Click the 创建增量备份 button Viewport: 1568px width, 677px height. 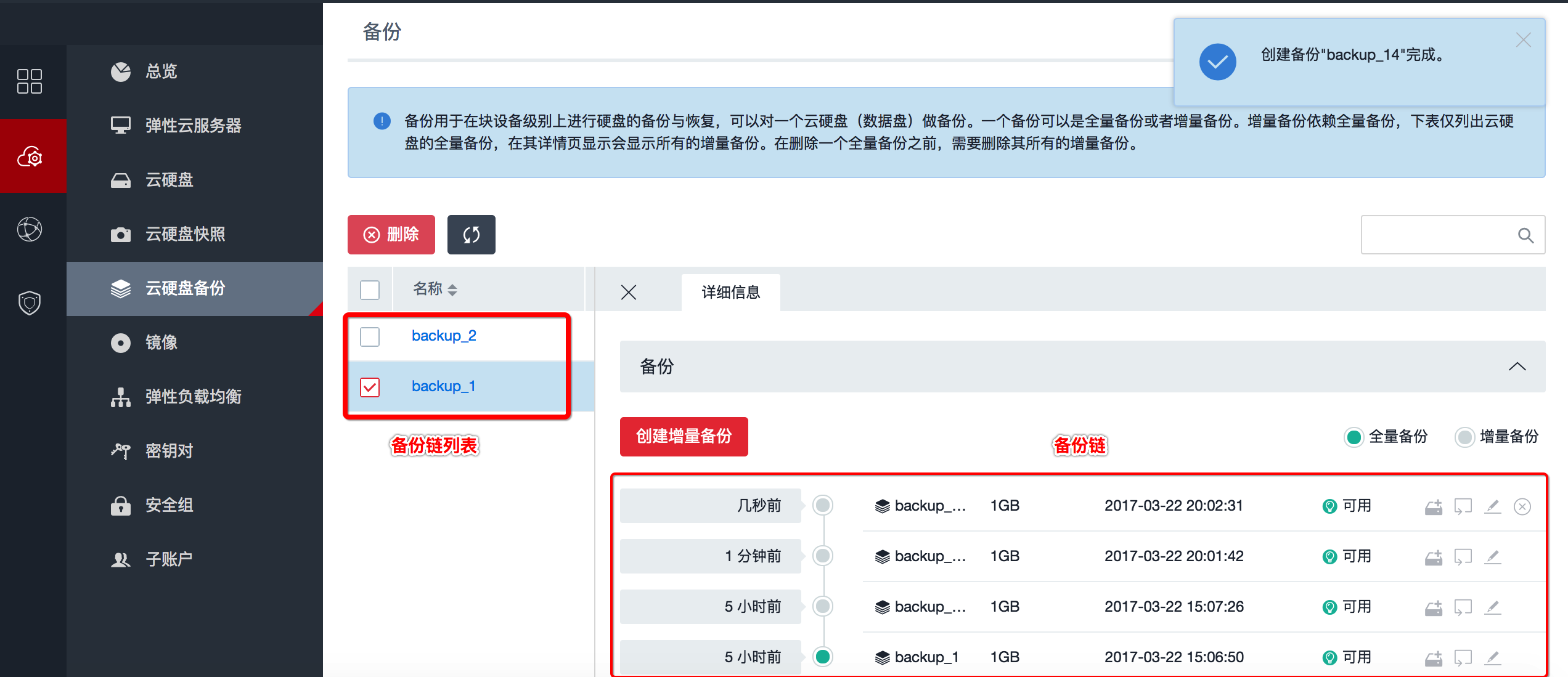pyautogui.click(x=684, y=436)
